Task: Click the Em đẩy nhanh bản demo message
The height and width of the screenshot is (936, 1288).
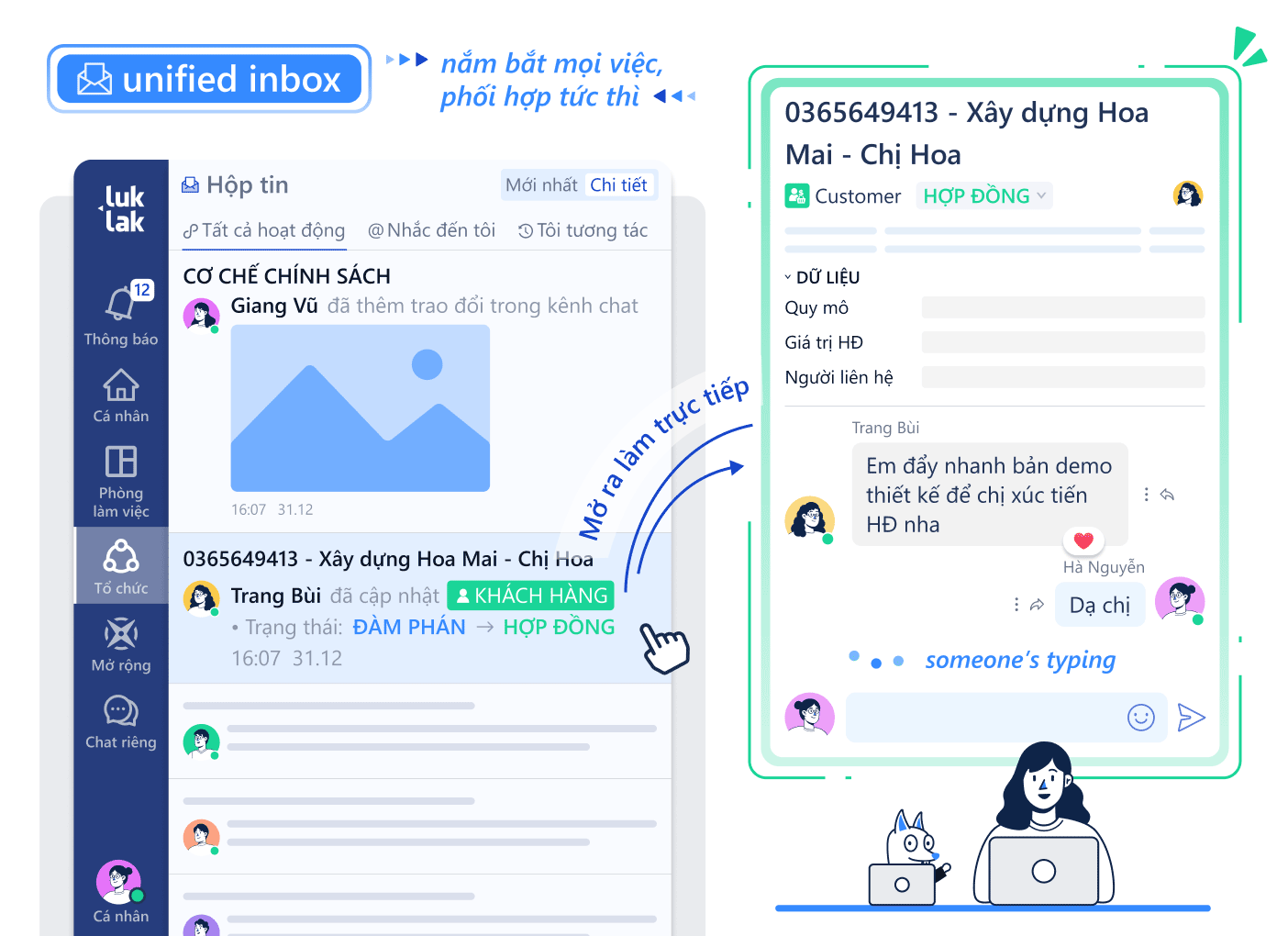Action: 990,495
